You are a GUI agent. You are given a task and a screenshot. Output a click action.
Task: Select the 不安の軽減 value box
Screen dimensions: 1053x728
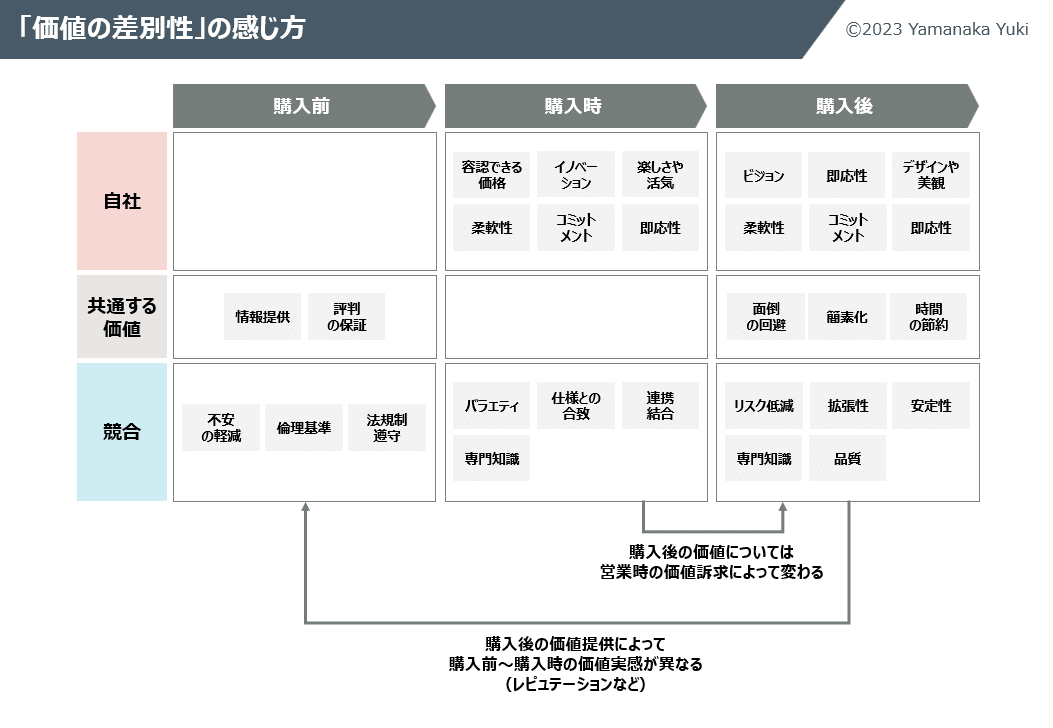click(x=221, y=427)
